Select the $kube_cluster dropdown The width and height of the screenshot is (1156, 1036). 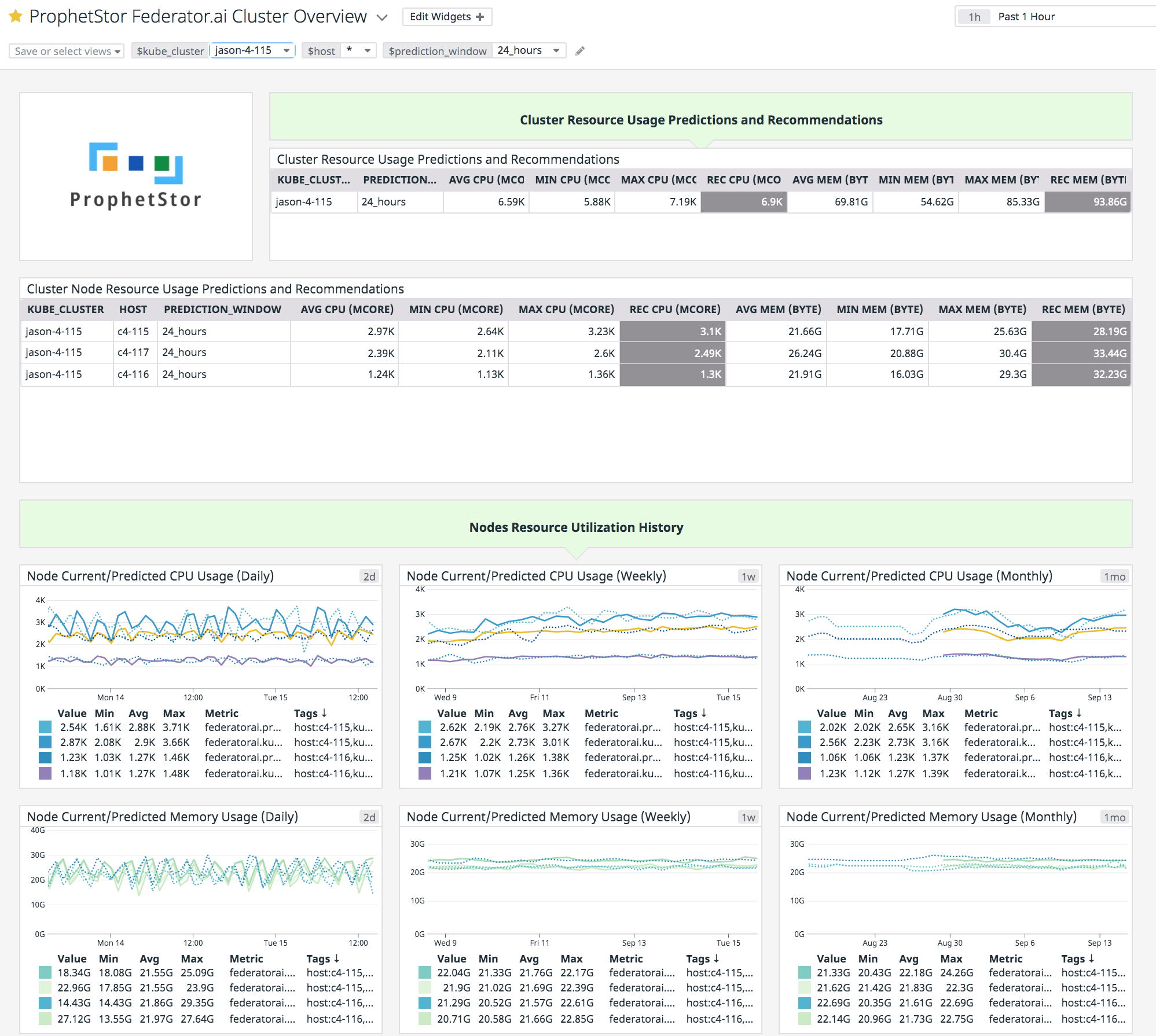tap(252, 50)
